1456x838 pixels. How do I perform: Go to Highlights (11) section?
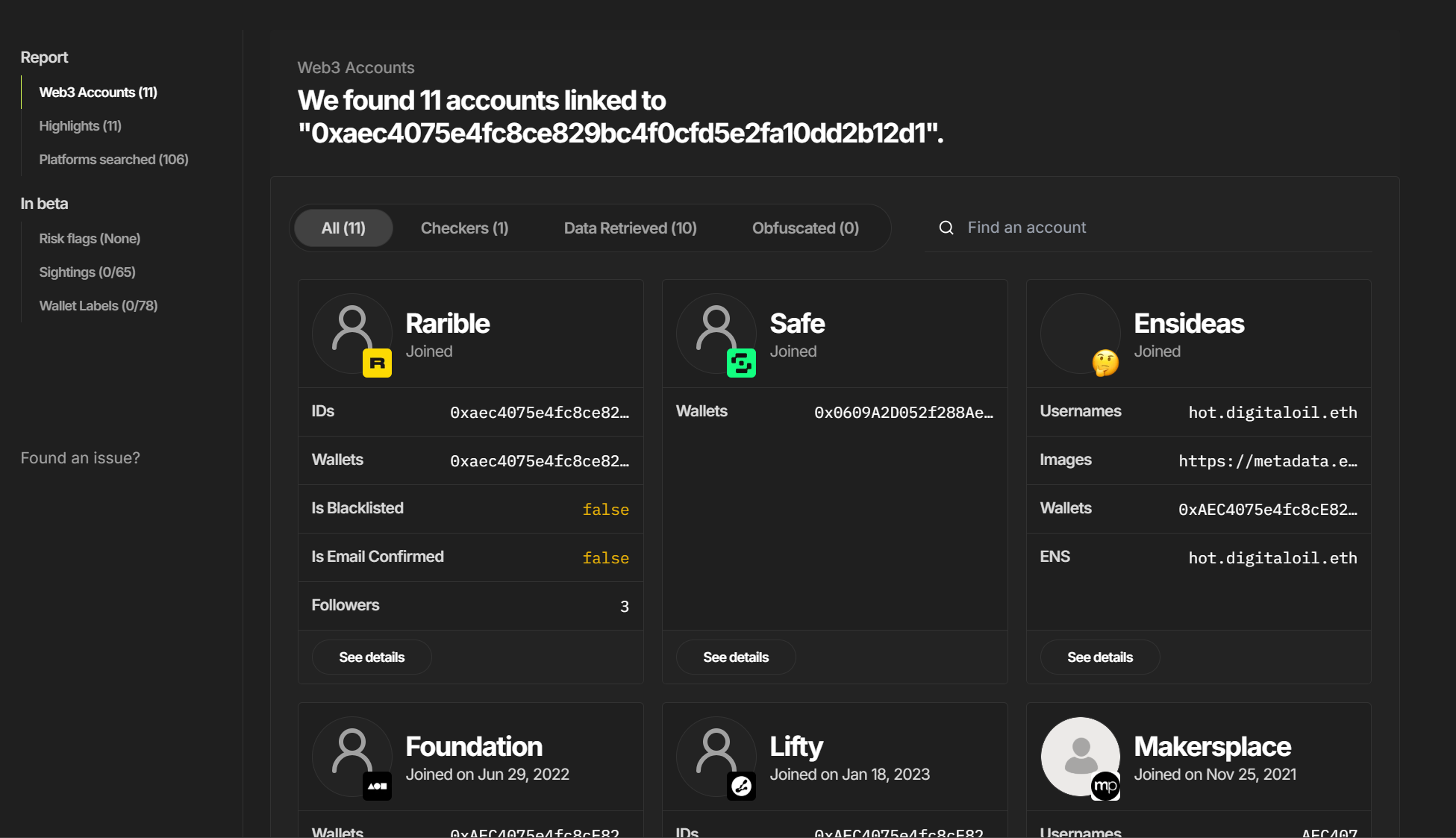point(80,126)
